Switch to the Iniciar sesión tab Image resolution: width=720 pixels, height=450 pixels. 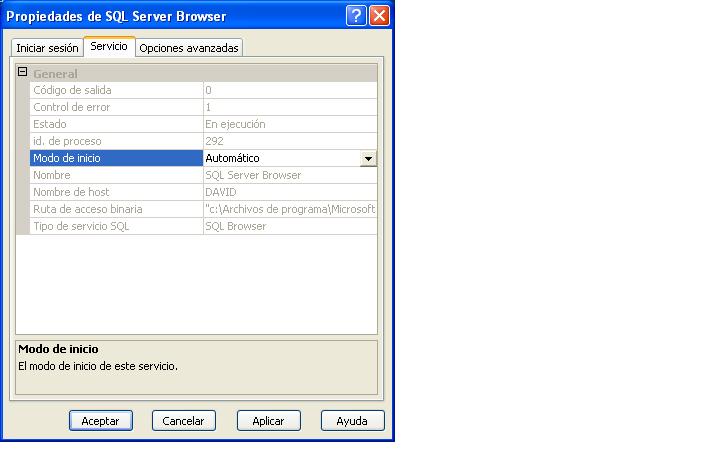(x=47, y=48)
